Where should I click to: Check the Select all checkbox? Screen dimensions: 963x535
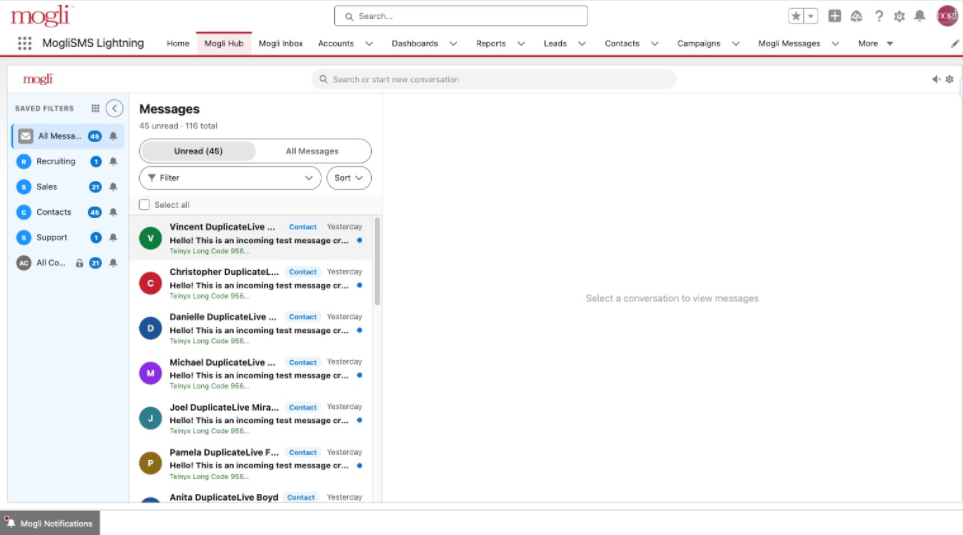144,205
